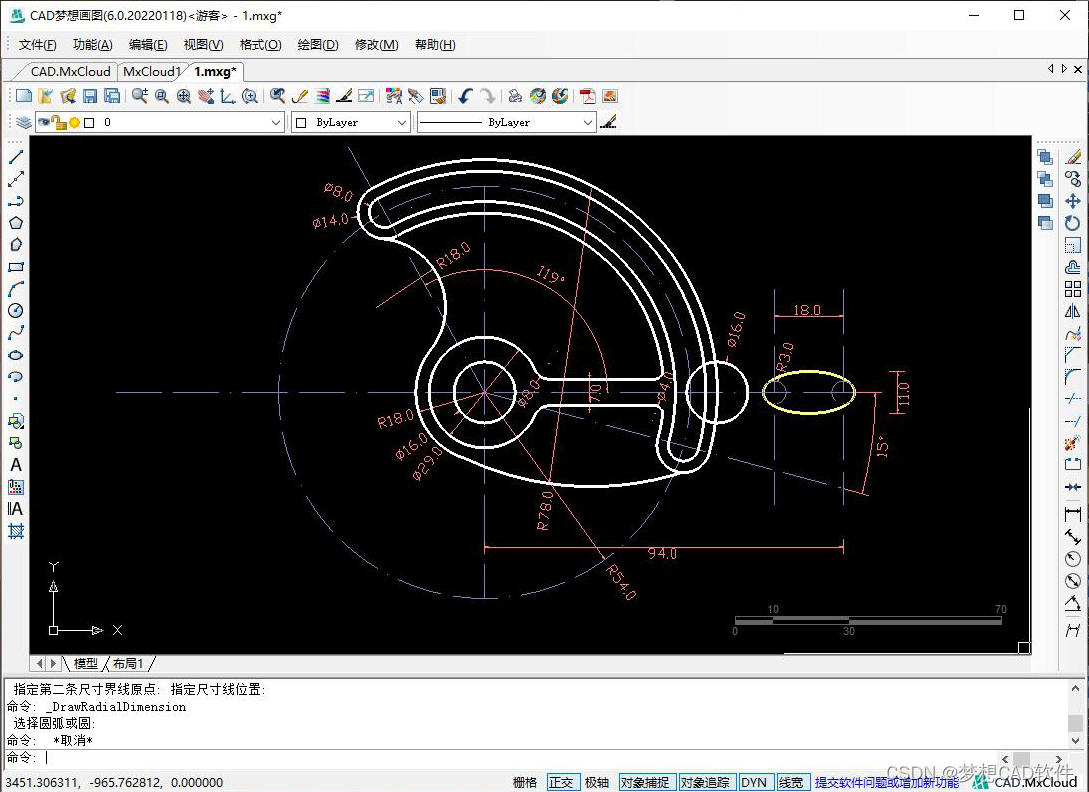Open the 帮助(H) menu
Viewport: 1089px width, 792px height.
pos(435,44)
